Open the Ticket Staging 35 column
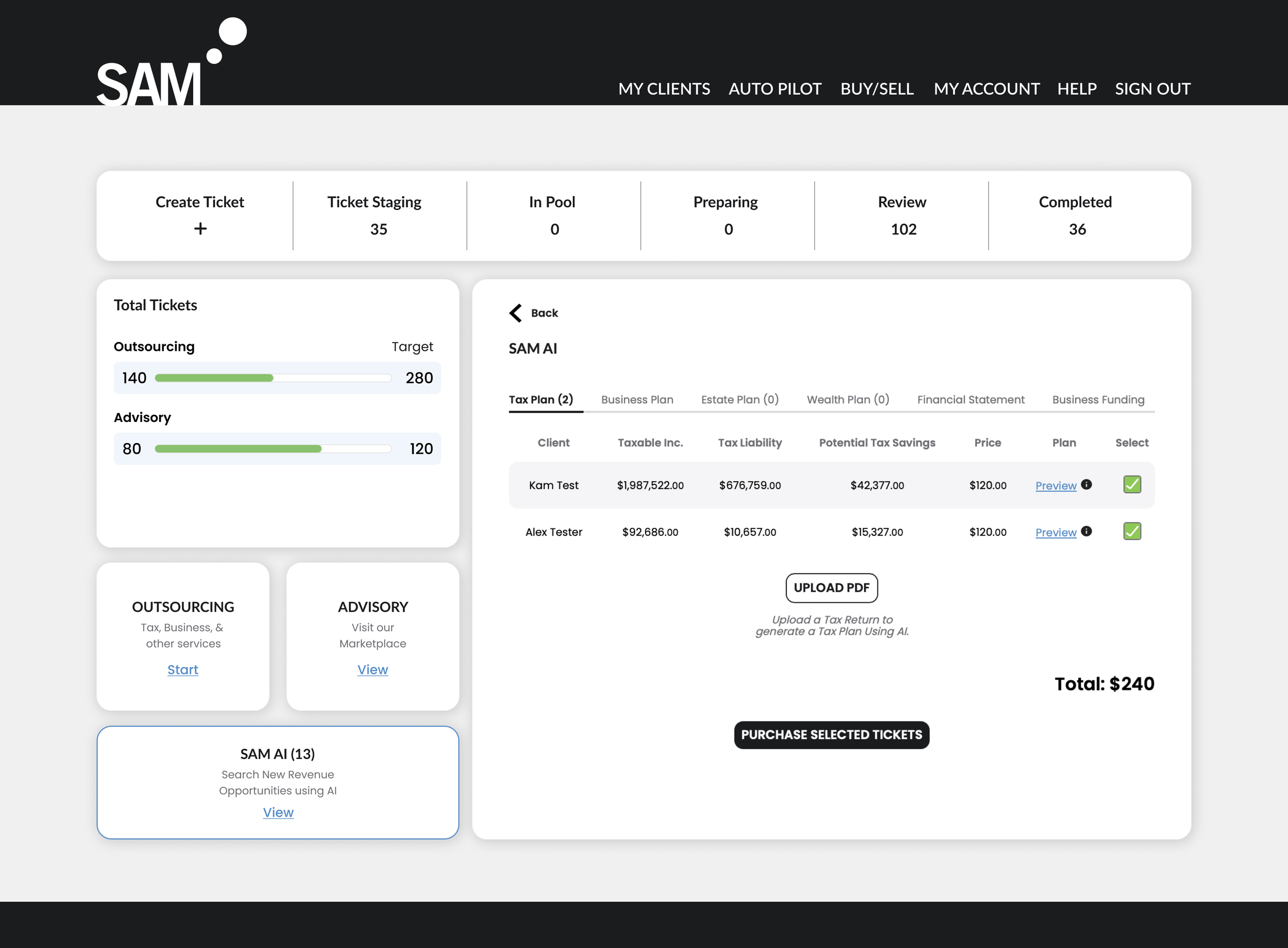The width and height of the screenshot is (1288, 948). click(376, 216)
